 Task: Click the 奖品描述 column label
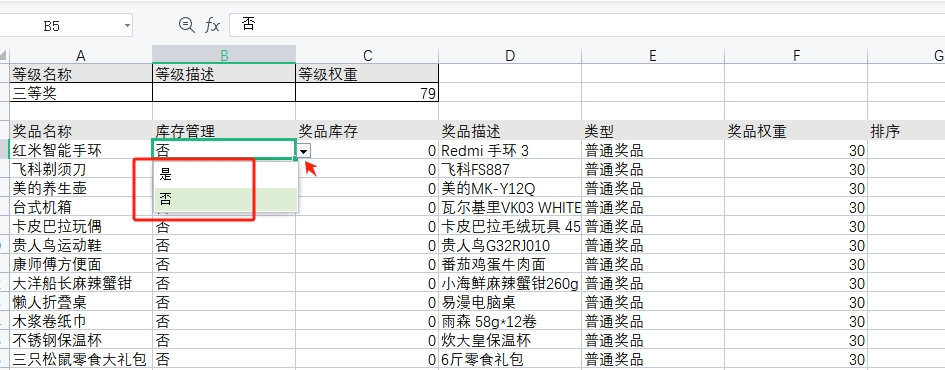[x=510, y=131]
